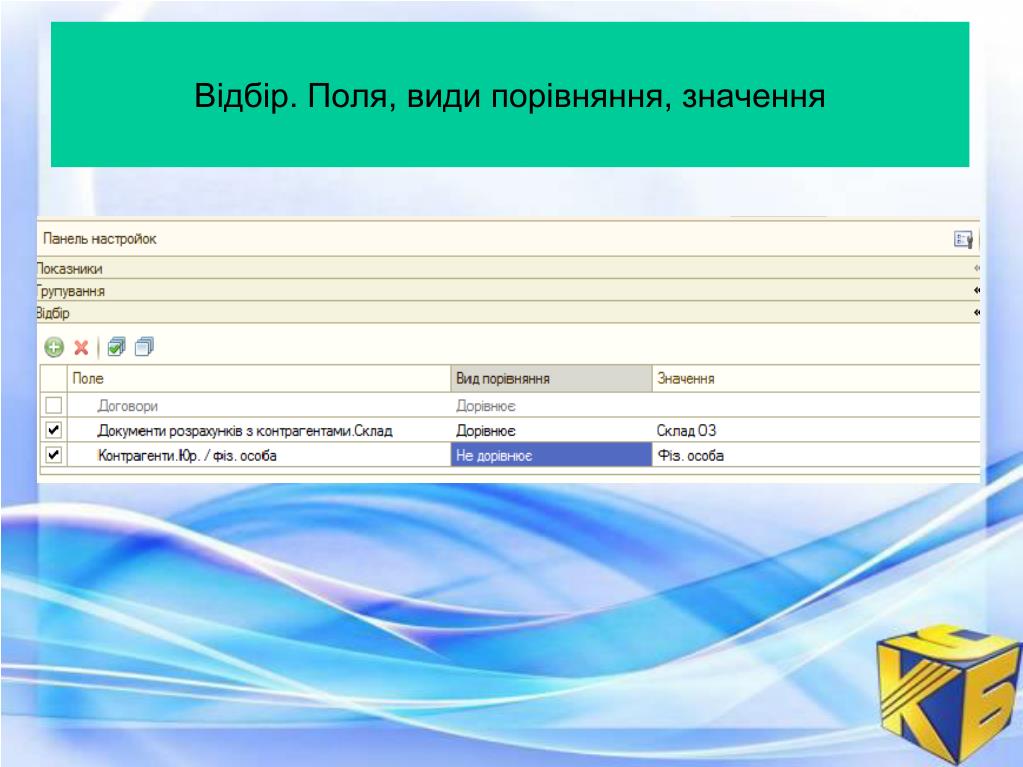Uncheck the Контрагенти.Юр. / фіз. особа filter
The image size is (1023, 767).
[x=53, y=455]
